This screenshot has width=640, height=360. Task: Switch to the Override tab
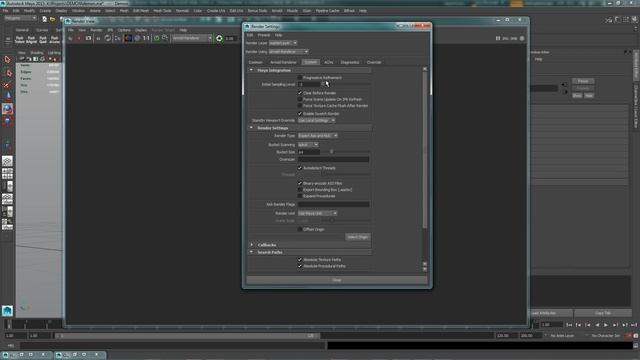(374, 62)
